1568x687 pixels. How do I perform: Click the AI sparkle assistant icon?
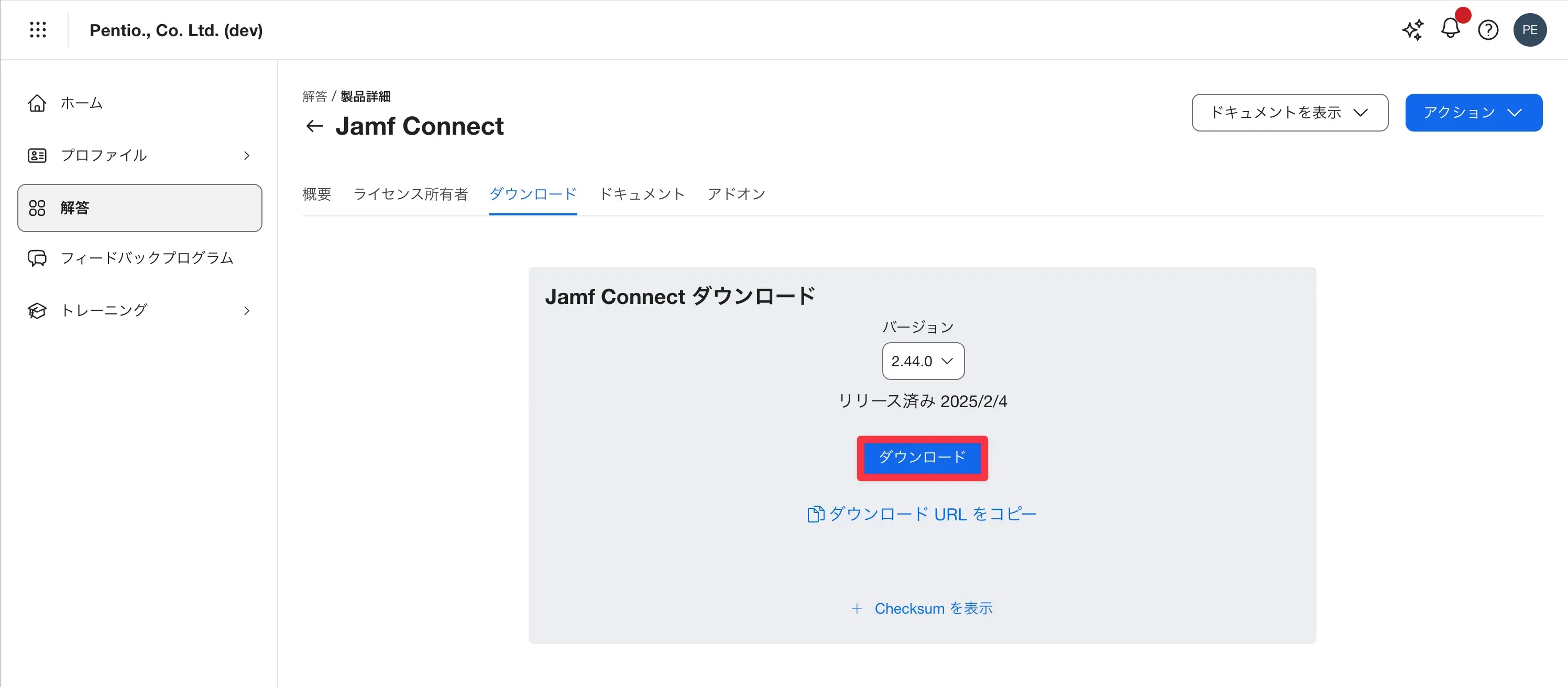point(1412,30)
